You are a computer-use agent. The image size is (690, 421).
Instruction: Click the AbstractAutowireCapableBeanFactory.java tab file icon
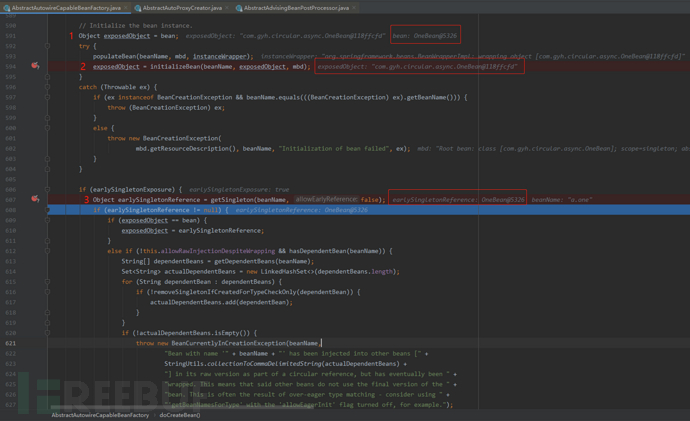6,7
